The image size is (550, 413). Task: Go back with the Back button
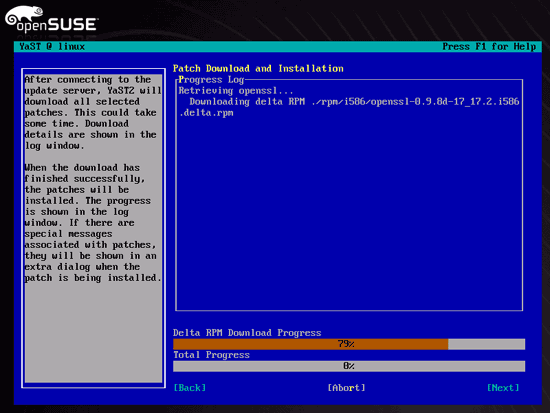coord(190,388)
